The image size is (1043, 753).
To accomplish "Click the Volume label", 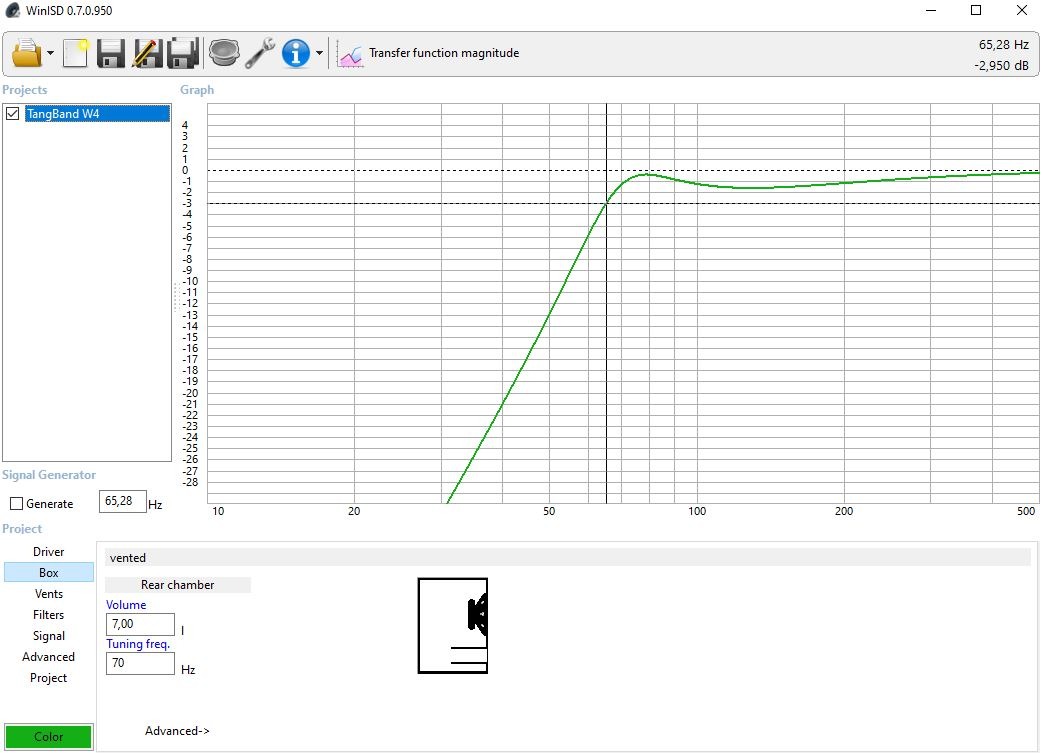I will [126, 605].
